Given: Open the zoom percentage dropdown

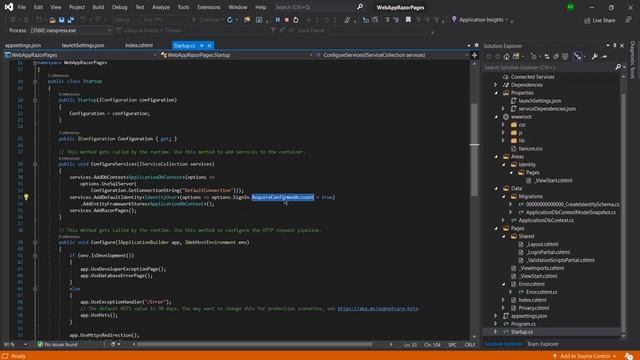Looking at the screenshot, I should click(25, 344).
